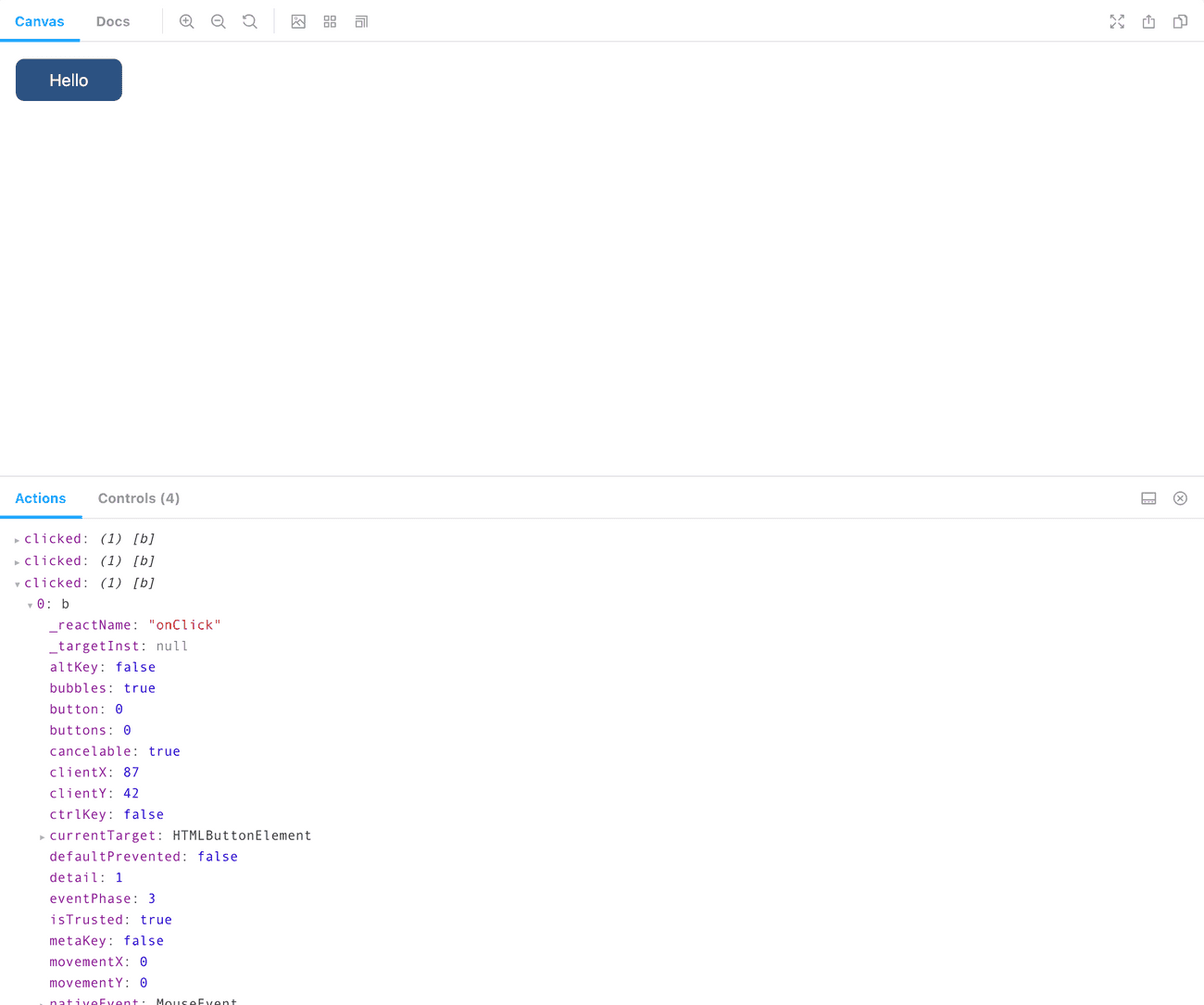Toggle the grid overlay icon
This screenshot has height=1005, width=1204.
tap(330, 20)
